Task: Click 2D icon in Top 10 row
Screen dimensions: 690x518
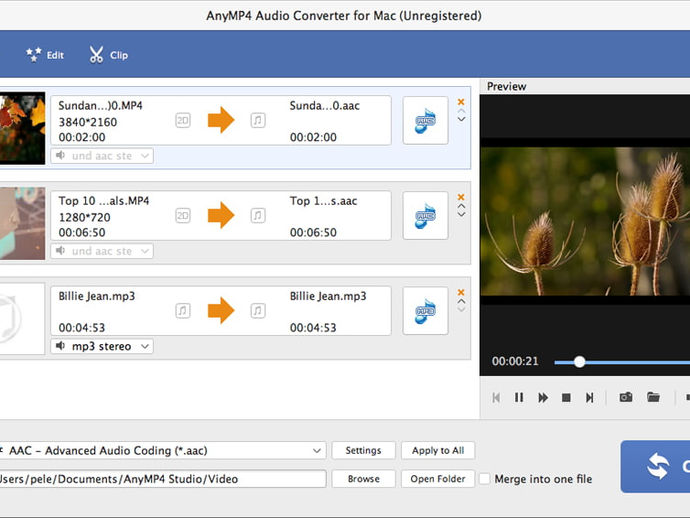Action: (183, 215)
